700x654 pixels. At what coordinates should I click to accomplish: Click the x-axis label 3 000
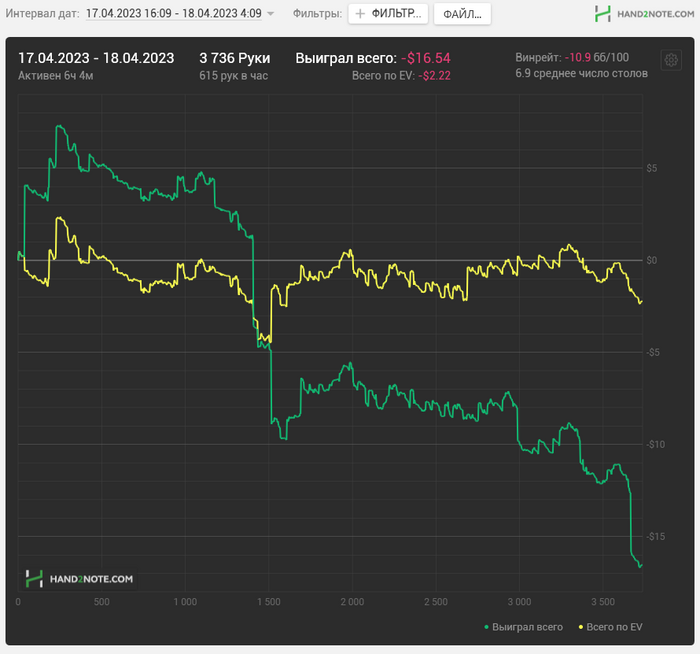click(519, 602)
